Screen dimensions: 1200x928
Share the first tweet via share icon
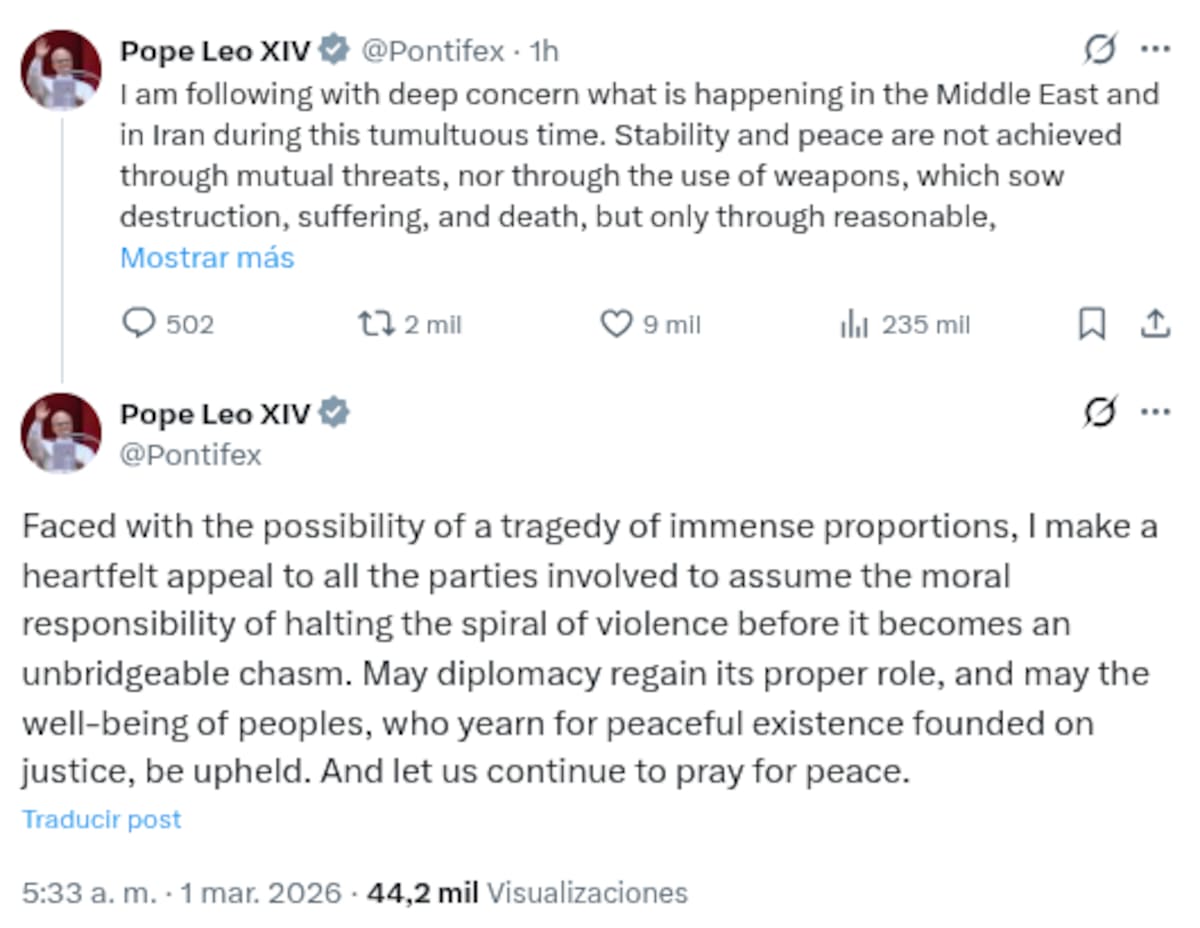tap(1154, 324)
